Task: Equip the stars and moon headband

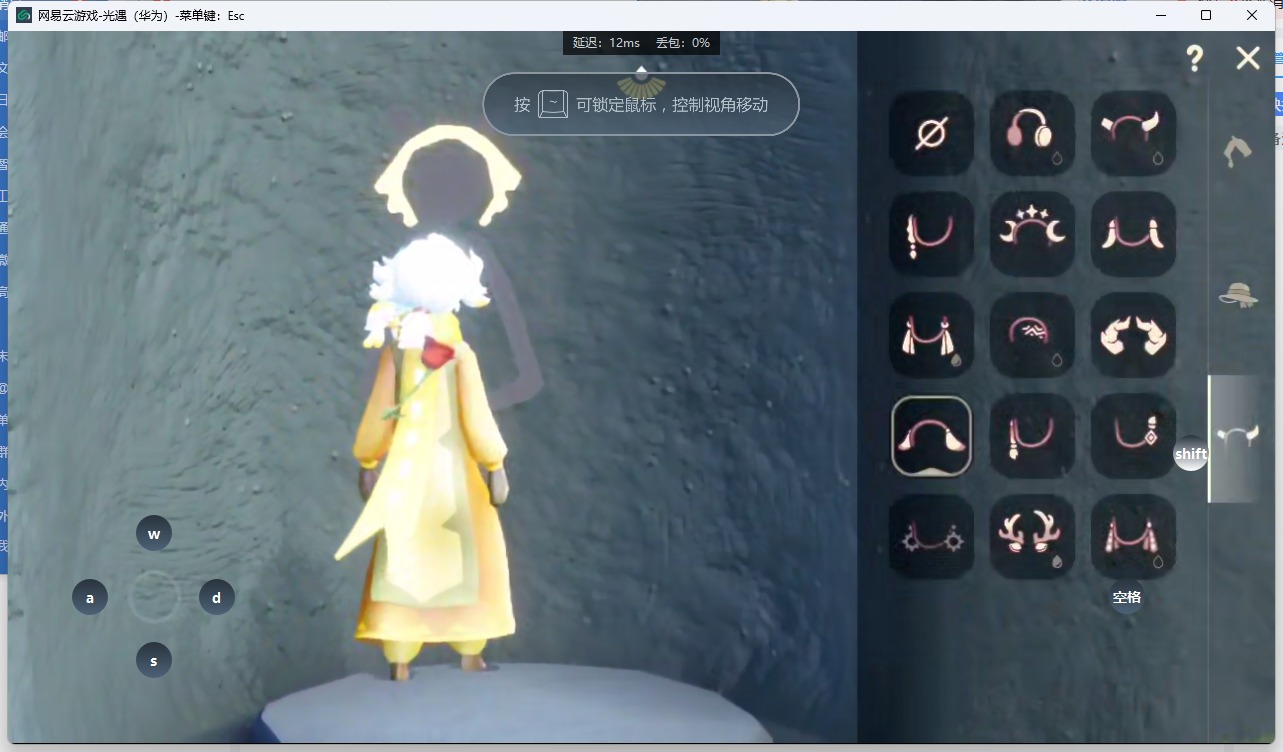Action: coord(1032,234)
